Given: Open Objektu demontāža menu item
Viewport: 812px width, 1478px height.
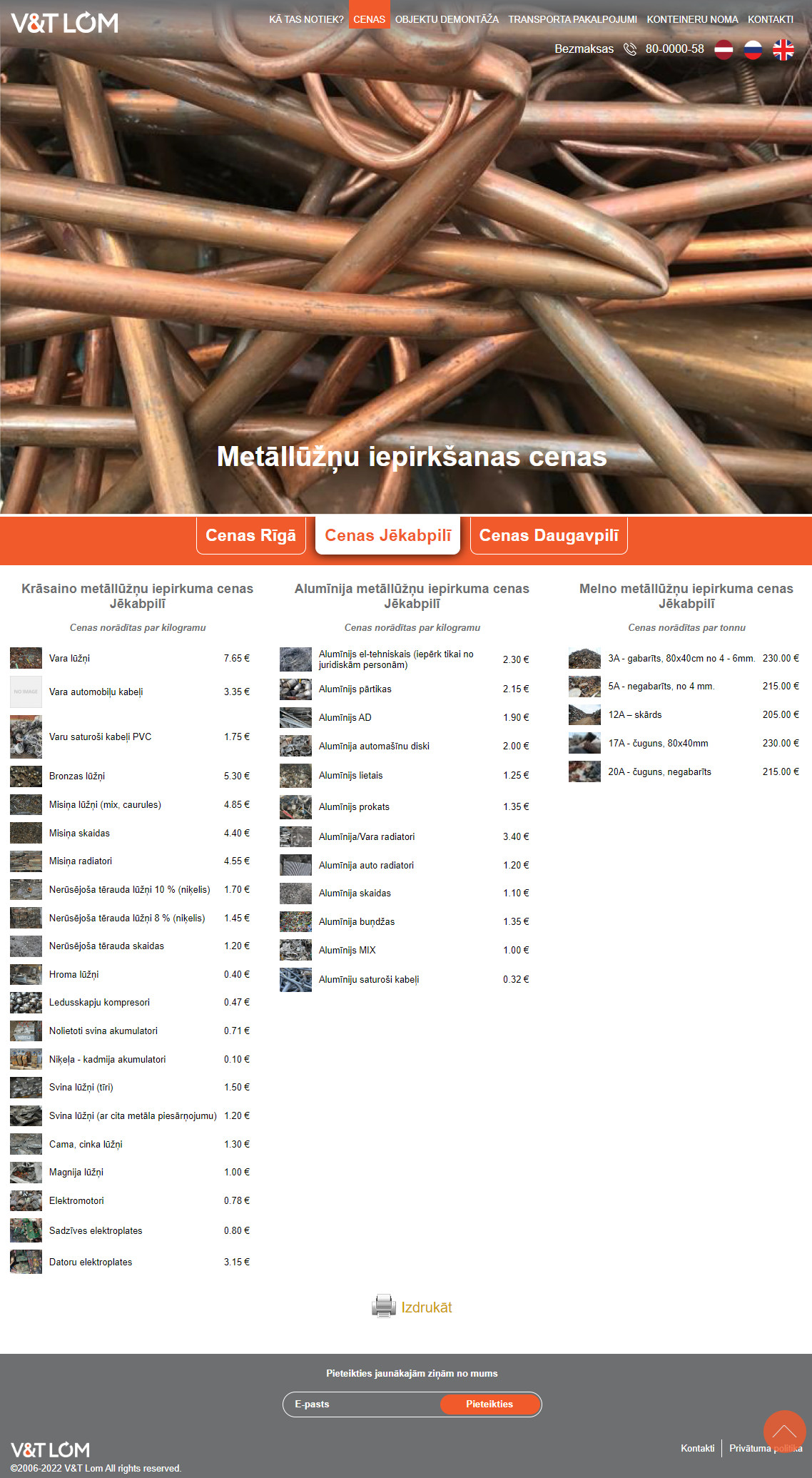Looking at the screenshot, I should coord(447,19).
